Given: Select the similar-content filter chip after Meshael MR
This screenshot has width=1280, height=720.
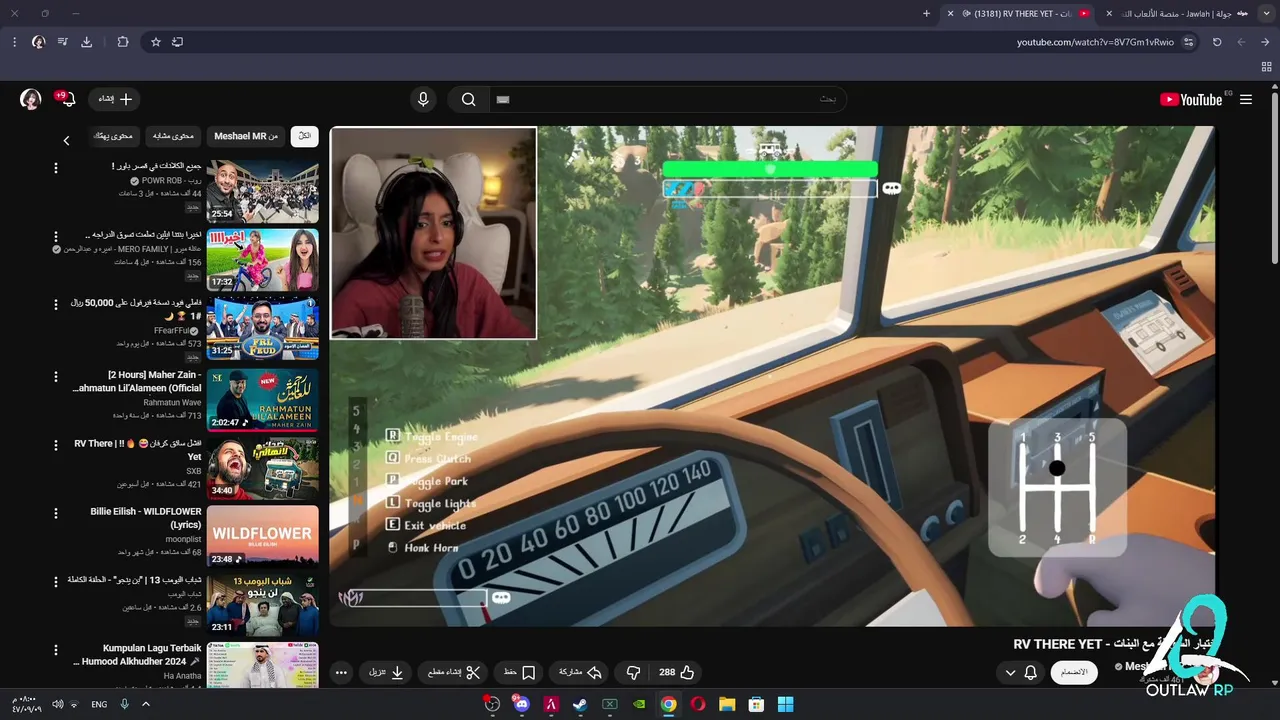Looking at the screenshot, I should click(173, 136).
